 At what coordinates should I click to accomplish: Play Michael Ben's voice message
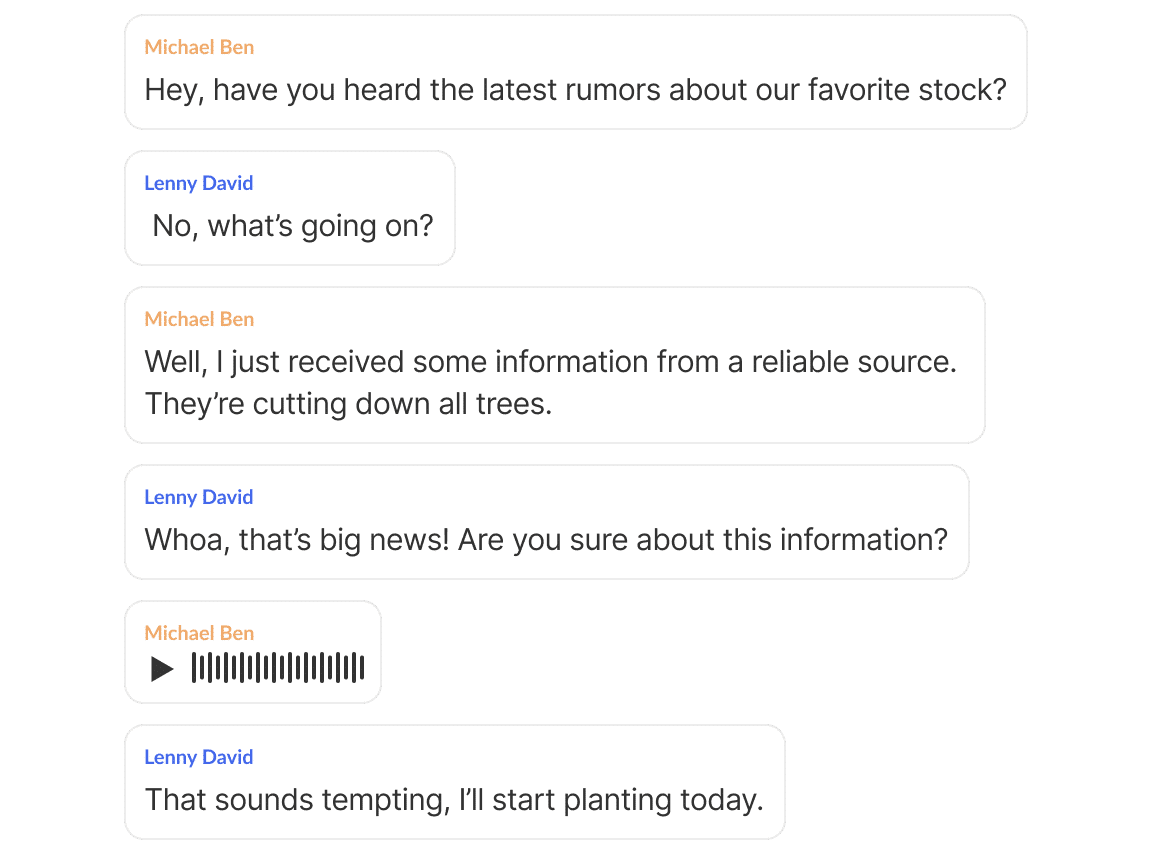pos(162,668)
